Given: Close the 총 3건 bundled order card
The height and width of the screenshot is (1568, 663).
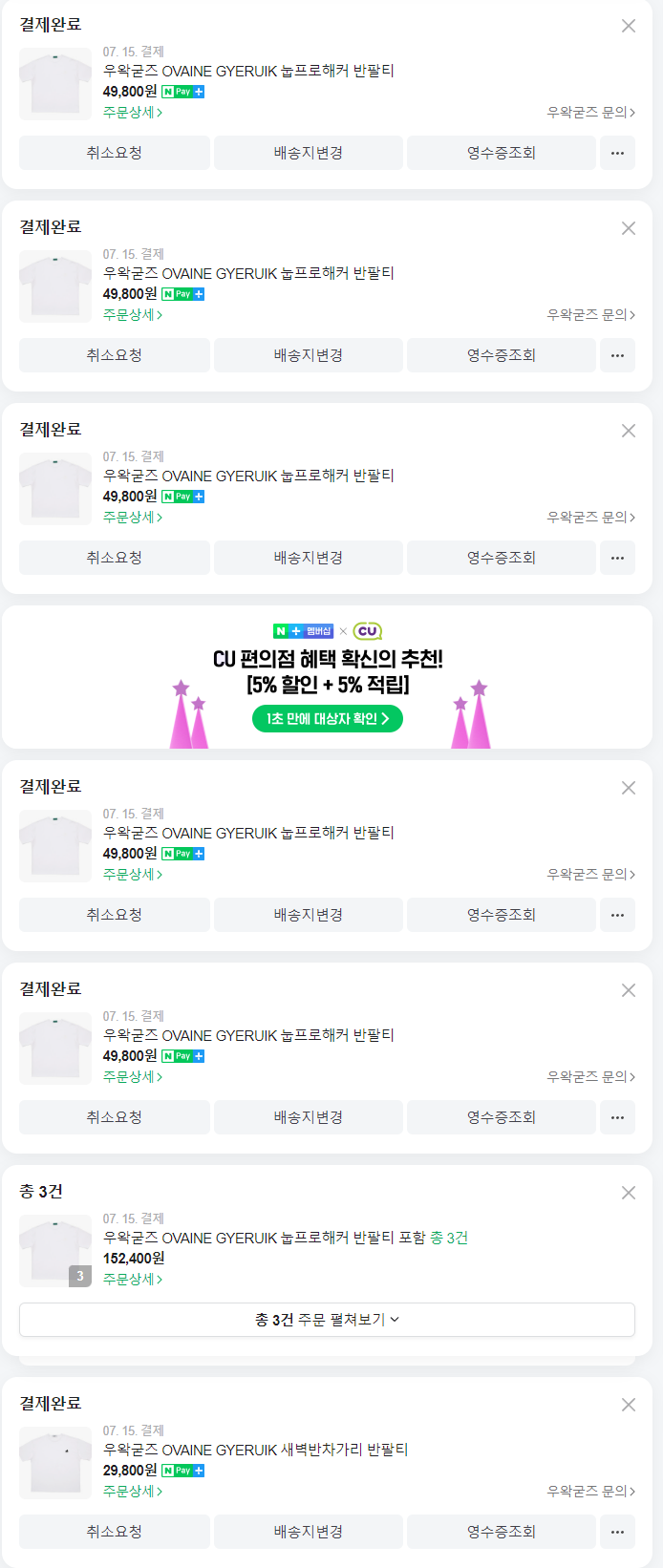Looking at the screenshot, I should pos(629,1193).
